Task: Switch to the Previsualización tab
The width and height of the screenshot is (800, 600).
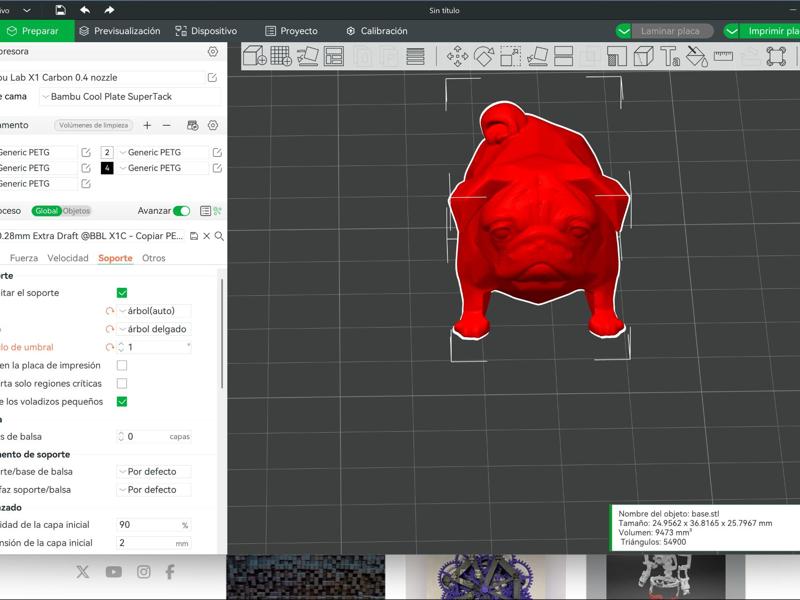Action: pos(120,31)
